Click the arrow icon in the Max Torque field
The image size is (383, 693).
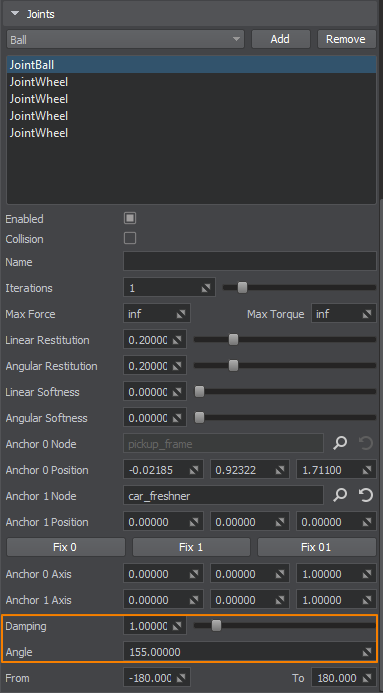[367, 314]
